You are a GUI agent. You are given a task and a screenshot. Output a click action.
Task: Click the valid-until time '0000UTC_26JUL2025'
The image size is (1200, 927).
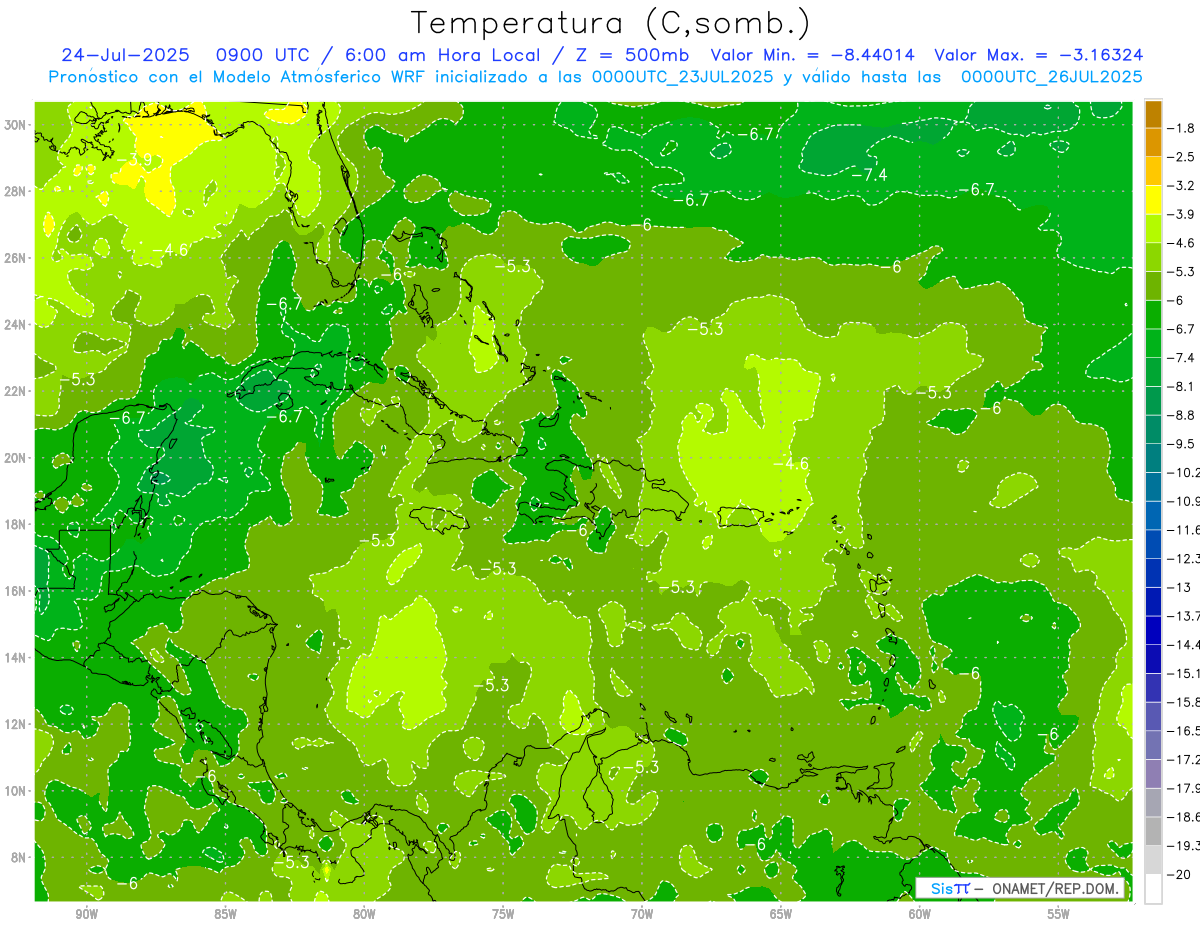click(x=1052, y=76)
